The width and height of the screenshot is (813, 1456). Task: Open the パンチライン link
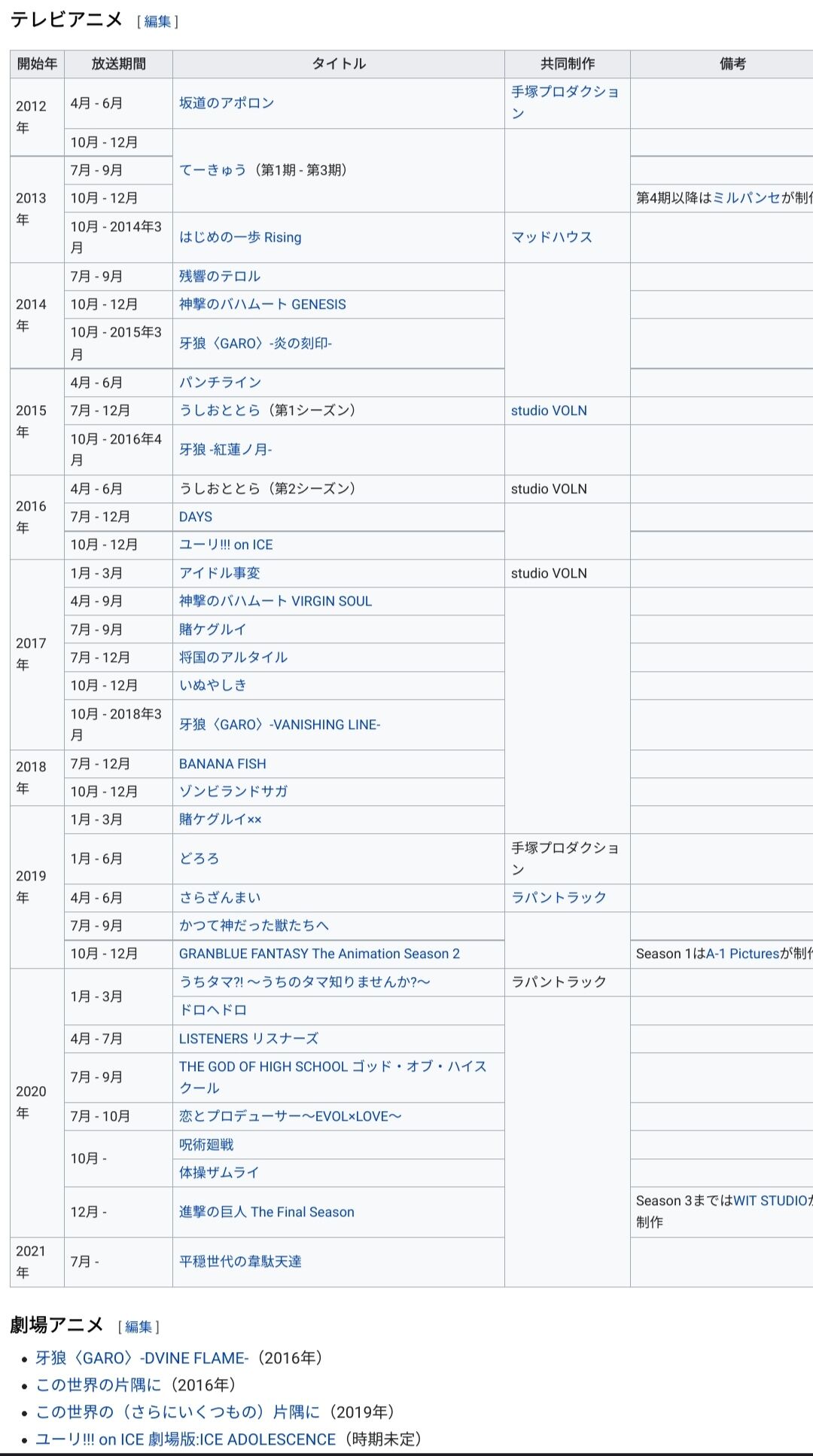220,383
